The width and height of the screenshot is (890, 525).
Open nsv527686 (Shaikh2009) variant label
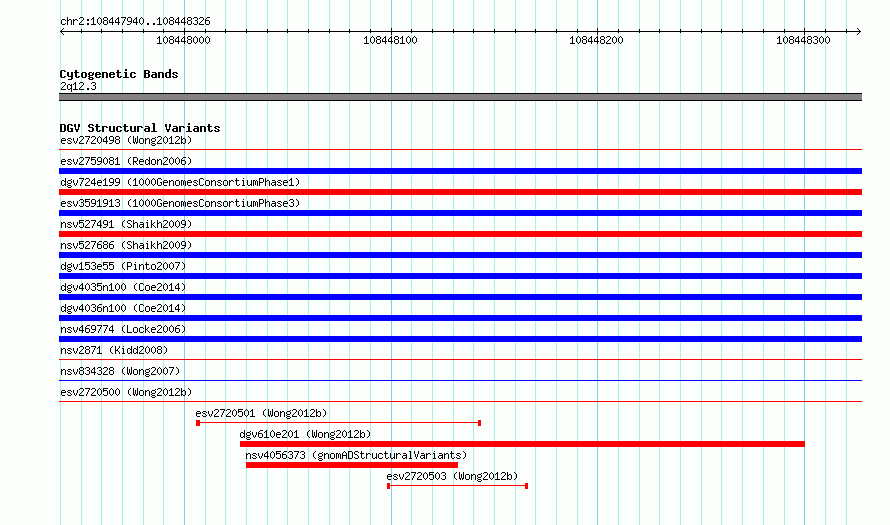(126, 245)
